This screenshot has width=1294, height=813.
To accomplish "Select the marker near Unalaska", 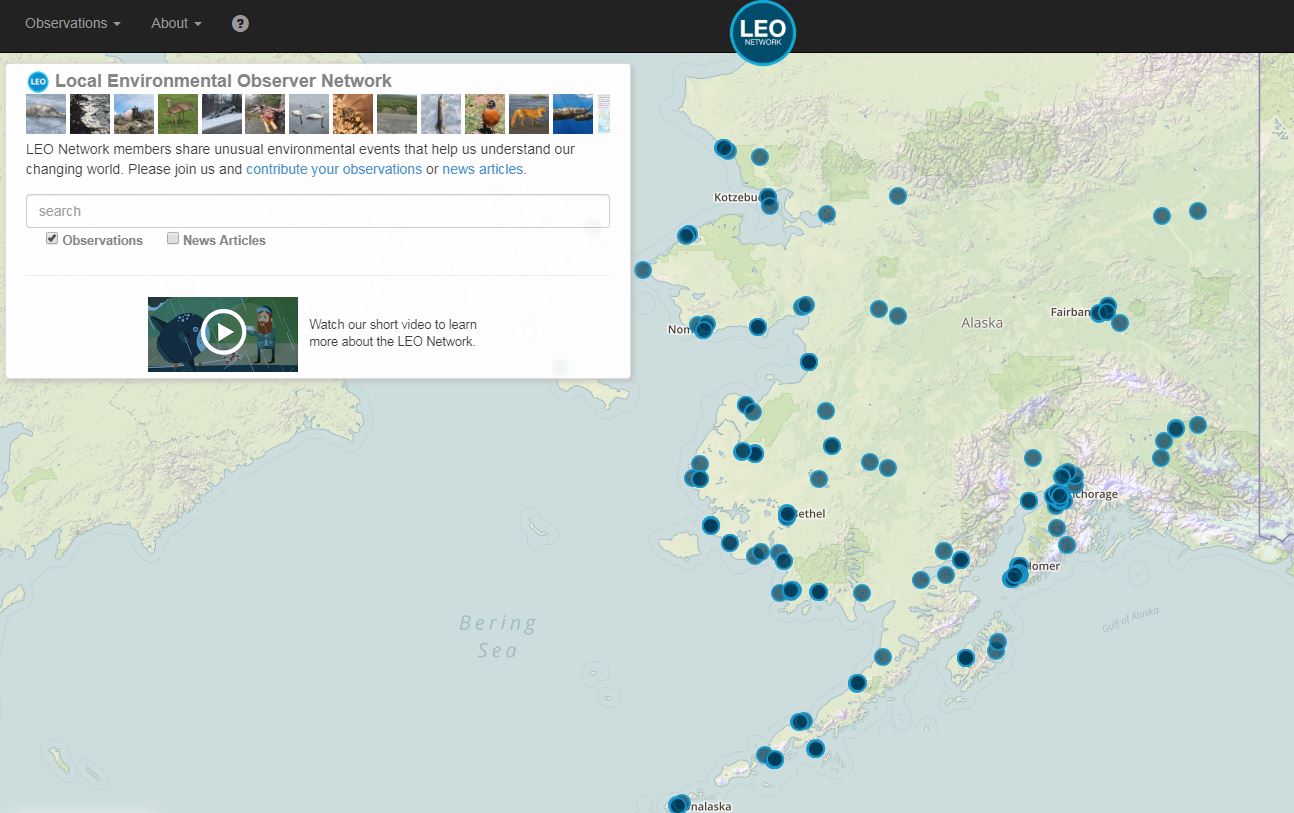I will tap(676, 801).
